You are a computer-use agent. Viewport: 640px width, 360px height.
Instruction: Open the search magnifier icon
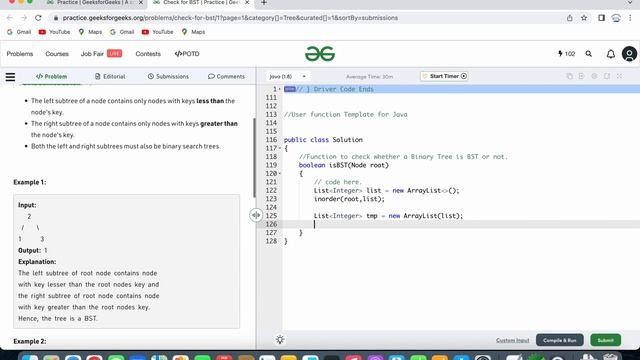pos(589,53)
